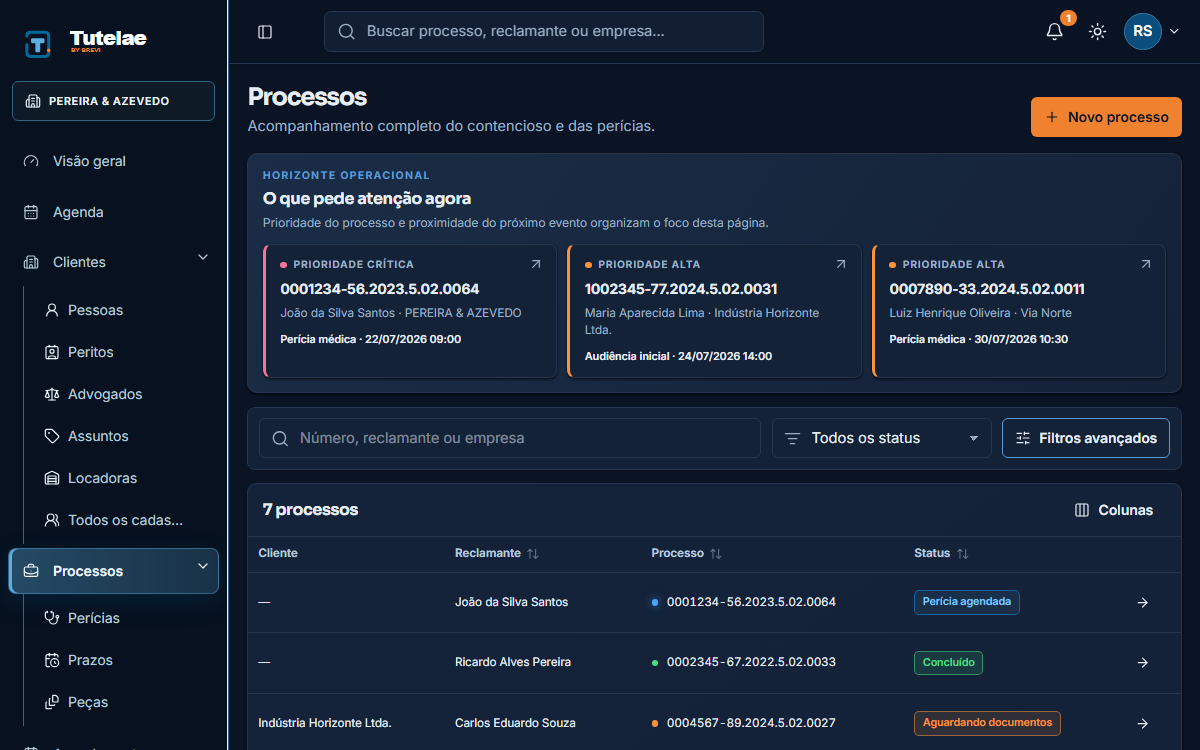Open the Clientes sidebar section

(x=113, y=262)
